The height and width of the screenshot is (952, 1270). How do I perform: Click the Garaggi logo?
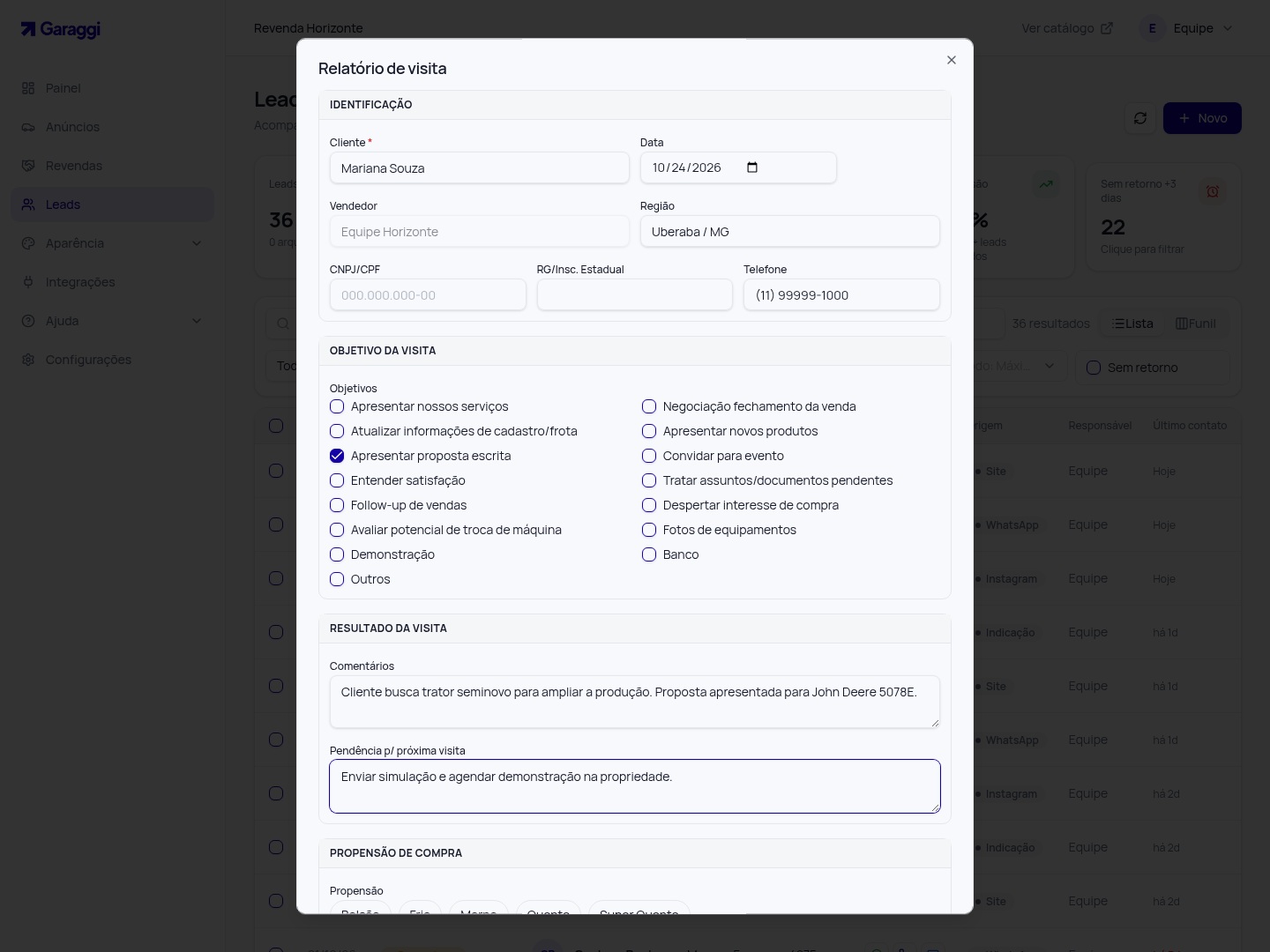click(61, 29)
